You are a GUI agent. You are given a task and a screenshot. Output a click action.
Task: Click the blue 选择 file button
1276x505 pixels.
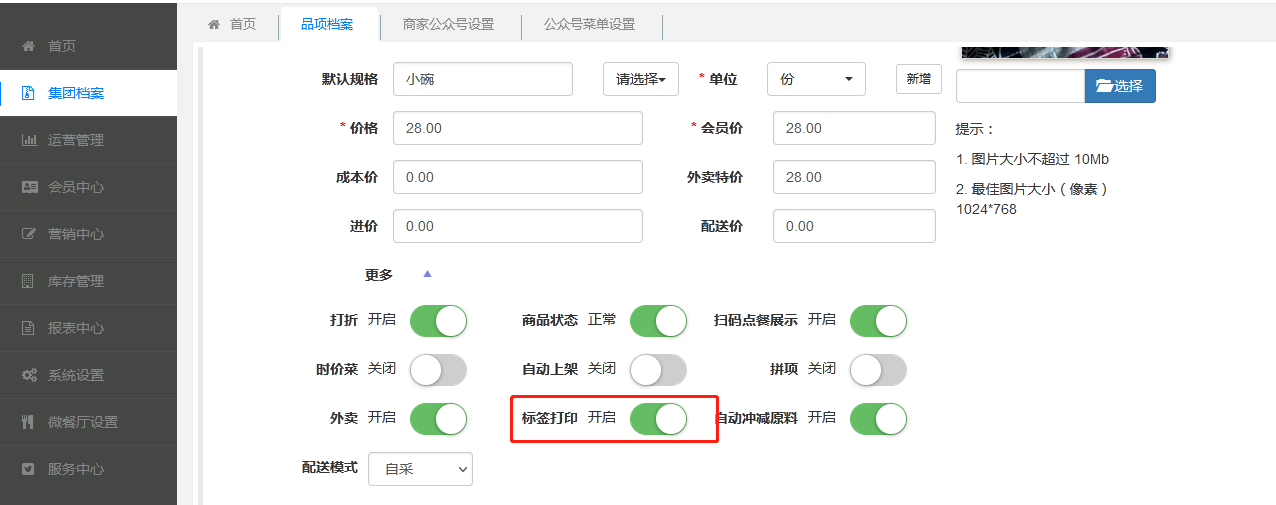click(1120, 86)
